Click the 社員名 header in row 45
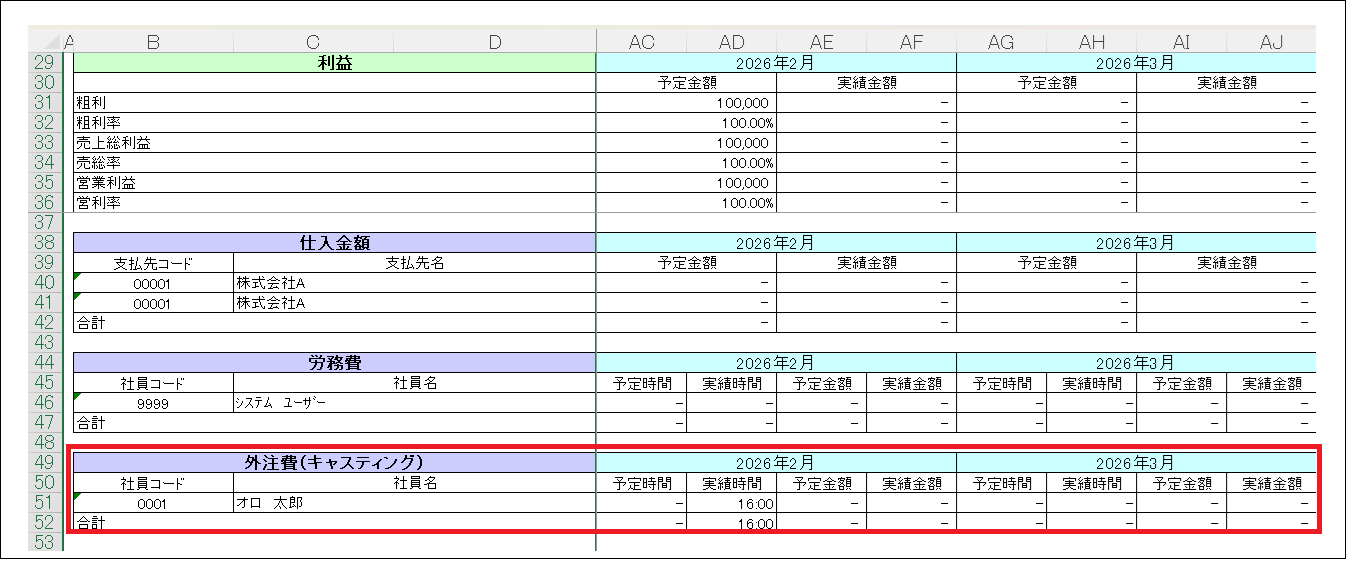 pos(414,382)
